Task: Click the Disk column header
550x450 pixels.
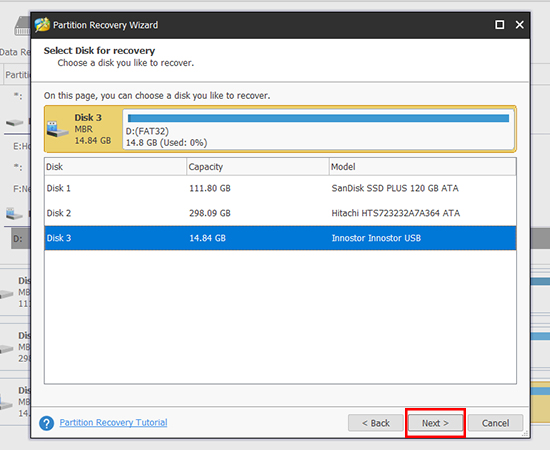Action: (x=115, y=167)
